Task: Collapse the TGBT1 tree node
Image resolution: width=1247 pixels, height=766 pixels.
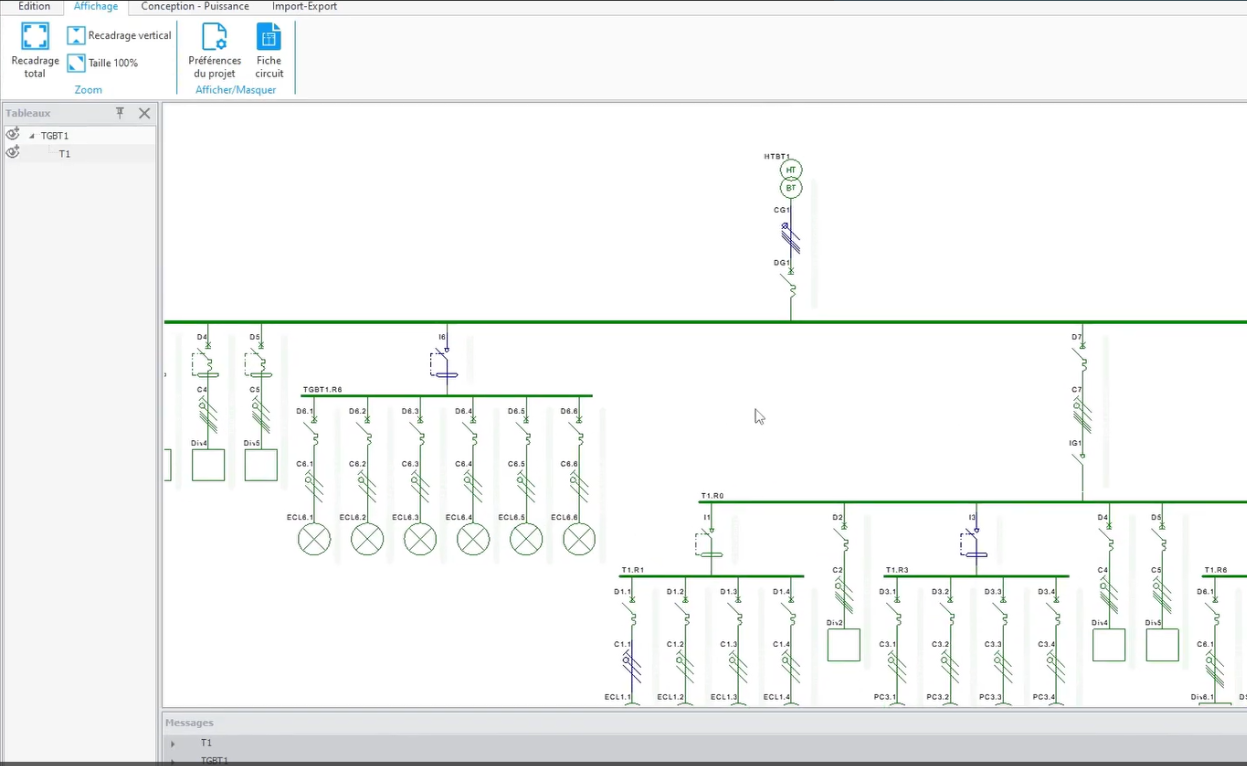Action: coord(31,136)
